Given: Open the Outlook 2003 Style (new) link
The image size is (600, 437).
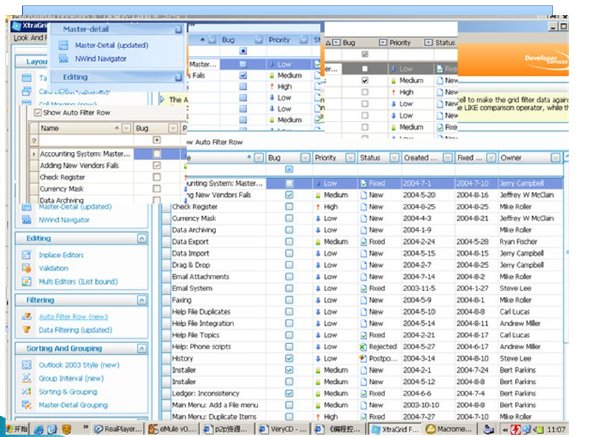Looking at the screenshot, I should coord(79,365).
